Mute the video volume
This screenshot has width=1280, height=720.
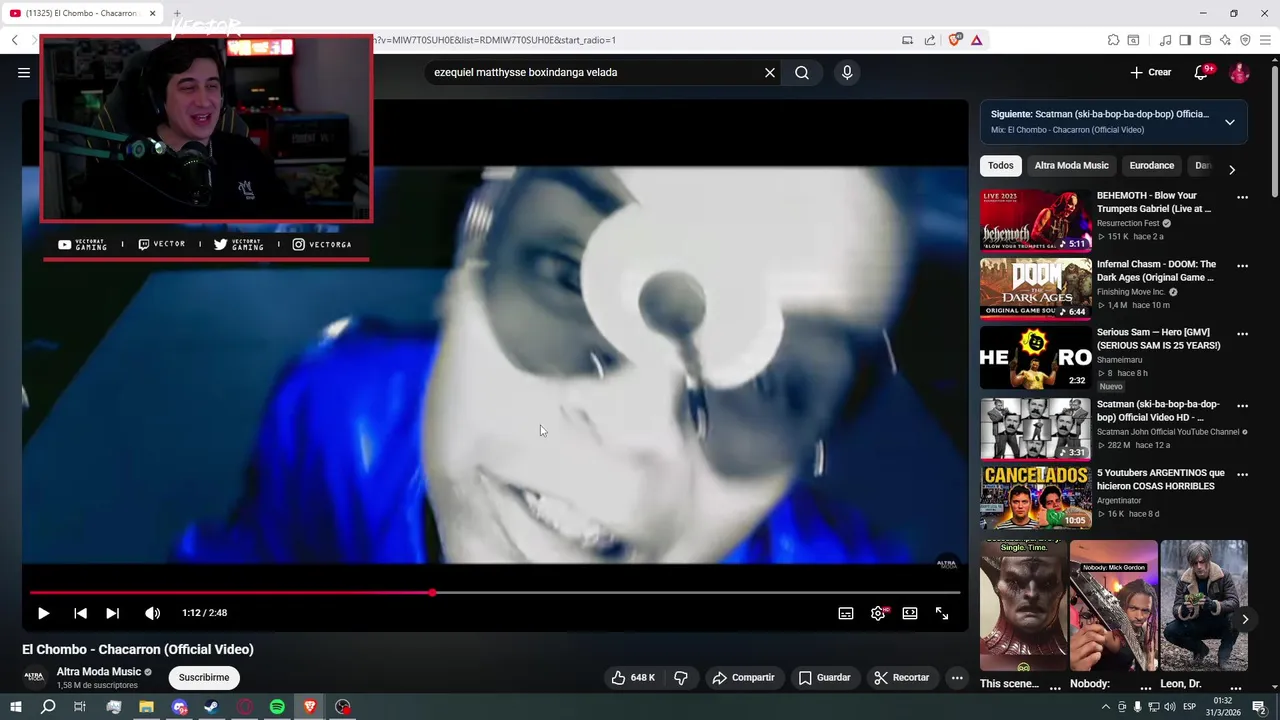point(152,613)
